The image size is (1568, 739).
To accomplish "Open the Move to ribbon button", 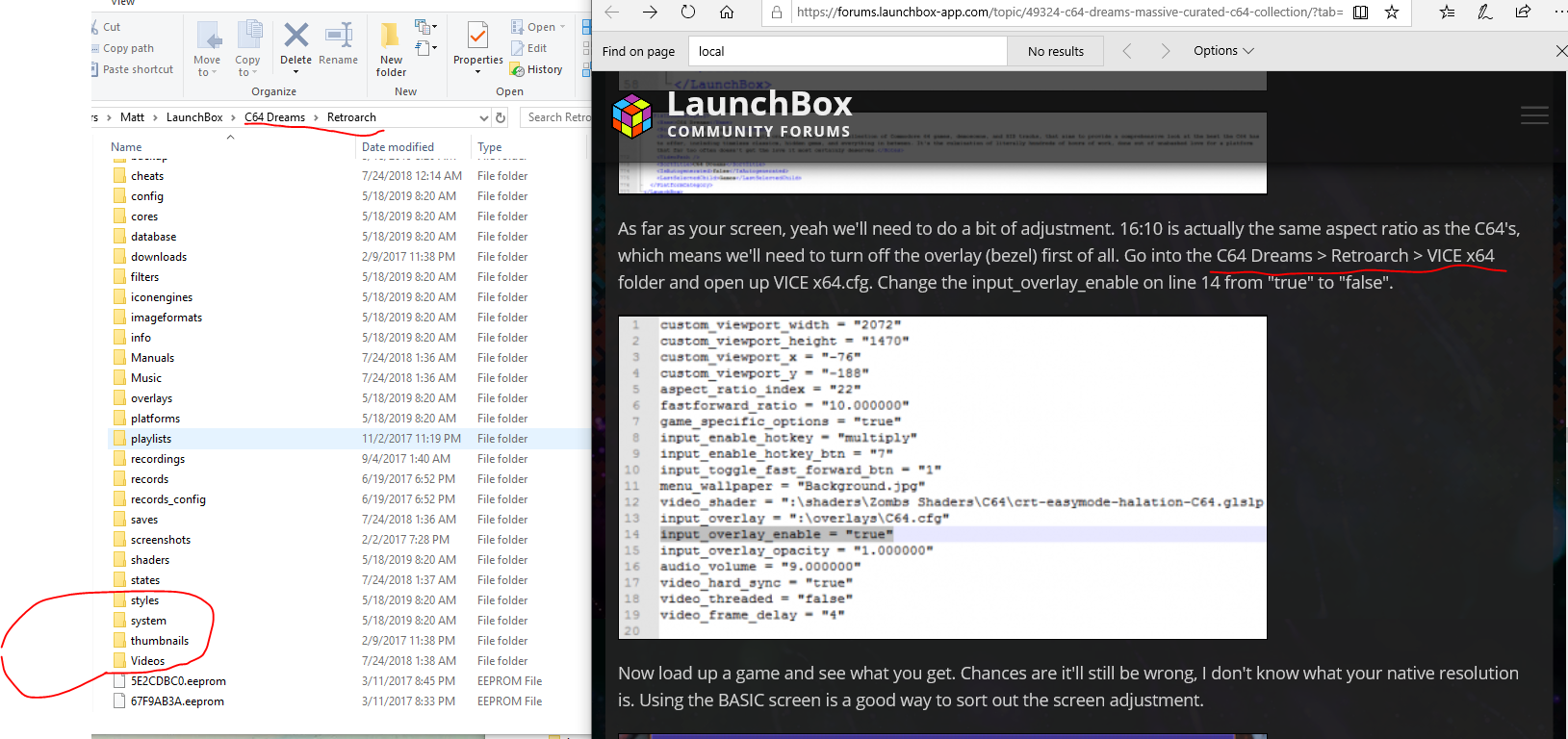I will click(x=207, y=49).
